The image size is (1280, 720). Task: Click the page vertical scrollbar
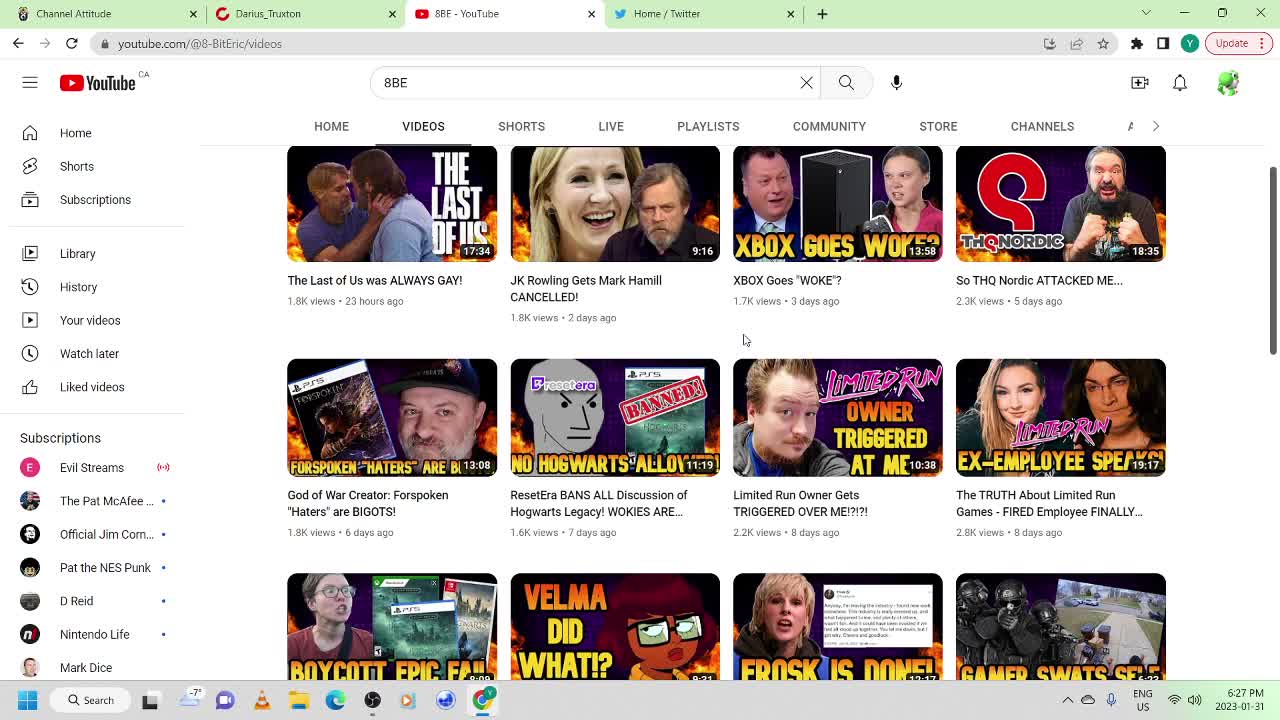point(1273,260)
